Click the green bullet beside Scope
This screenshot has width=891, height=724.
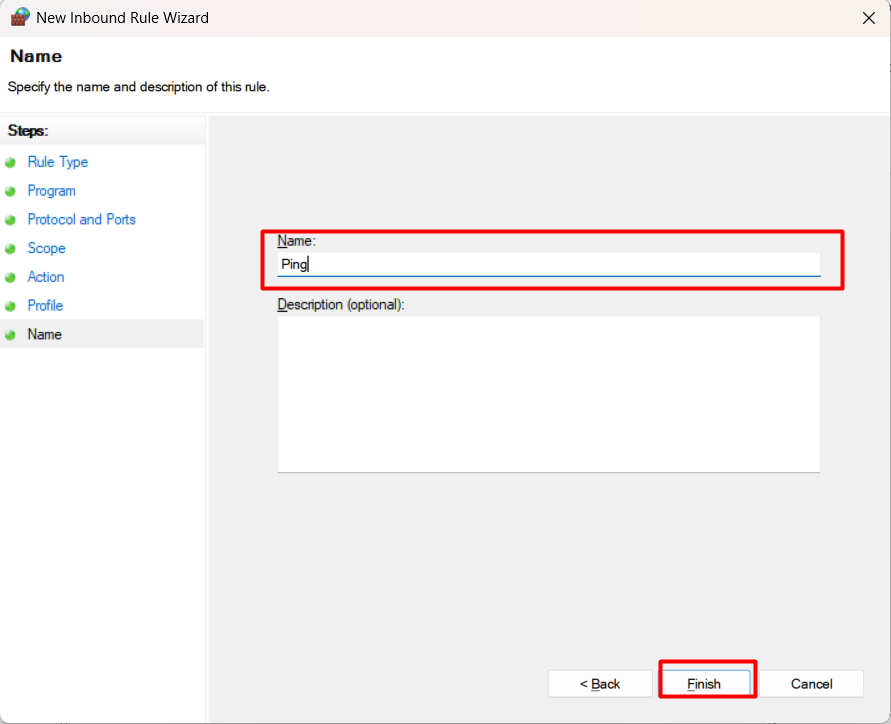[10, 249]
